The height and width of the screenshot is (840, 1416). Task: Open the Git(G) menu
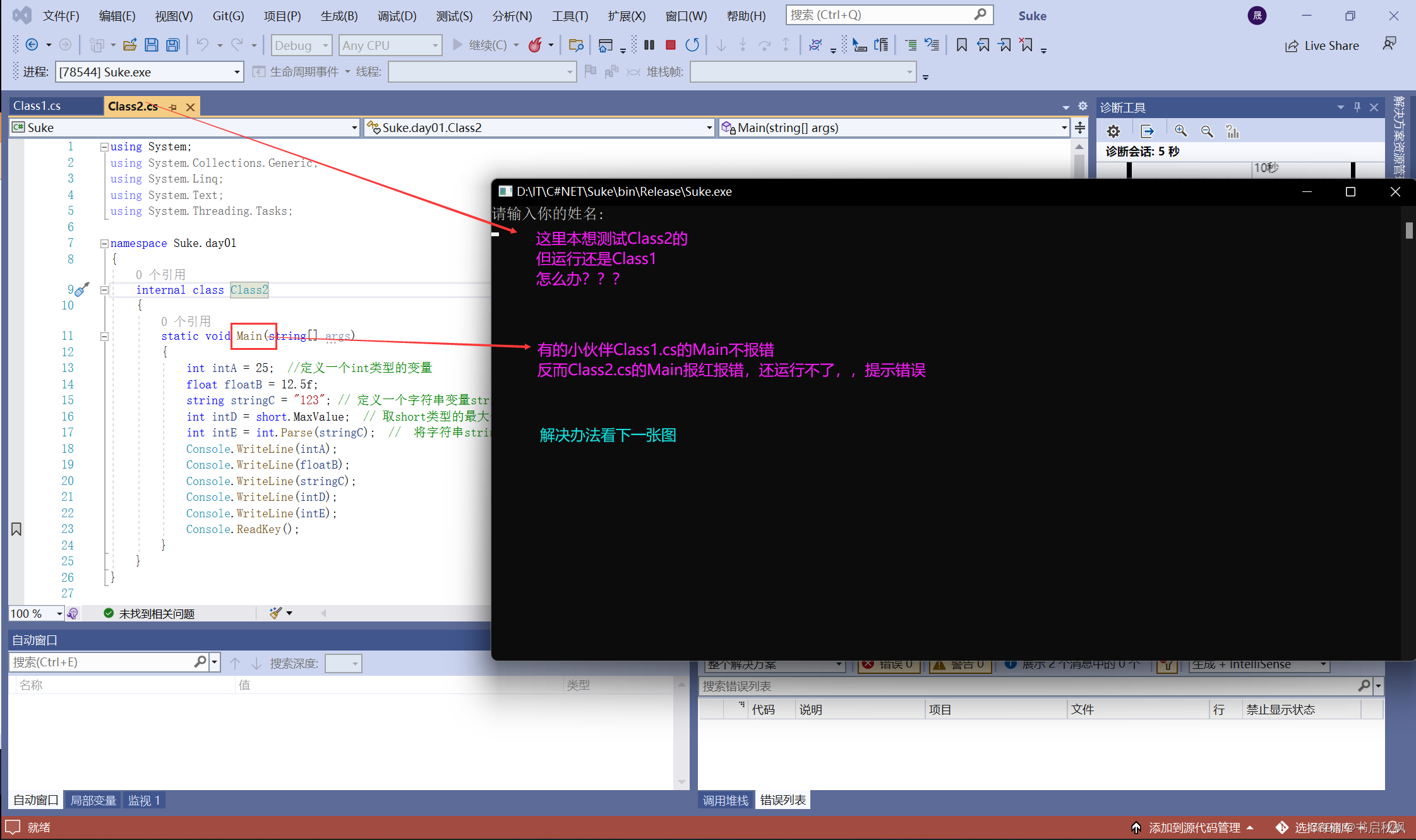pos(228,16)
